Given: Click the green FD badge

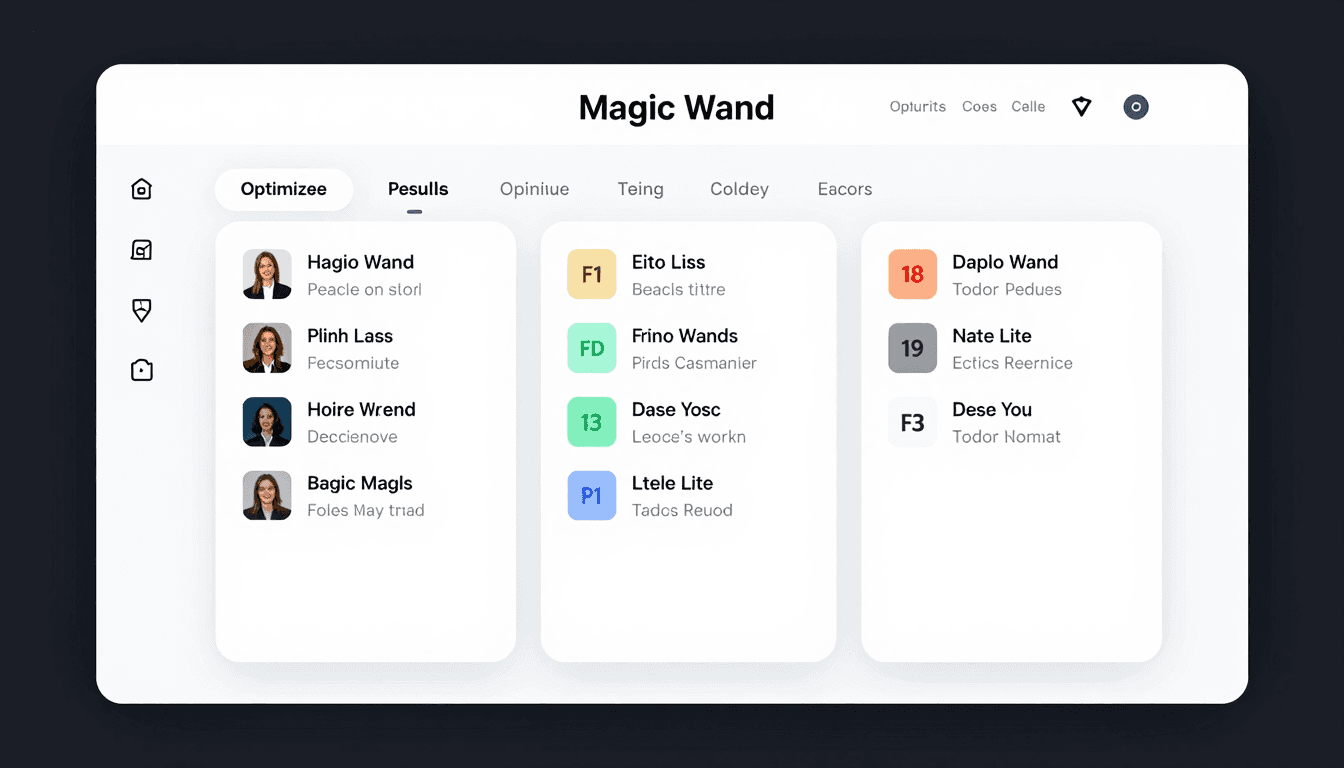Looking at the screenshot, I should pyautogui.click(x=592, y=348).
